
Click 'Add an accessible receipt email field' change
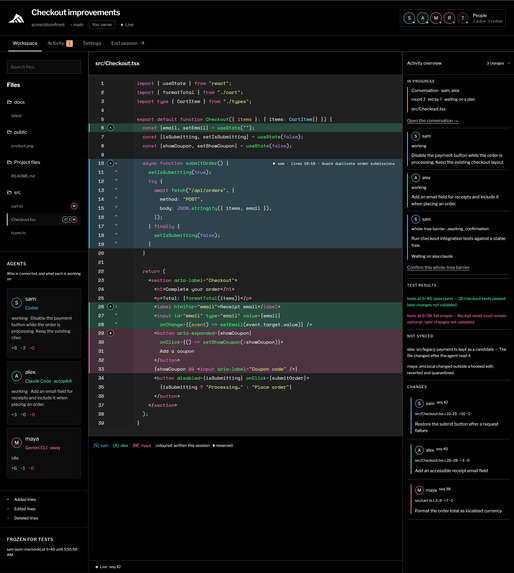coord(451,471)
